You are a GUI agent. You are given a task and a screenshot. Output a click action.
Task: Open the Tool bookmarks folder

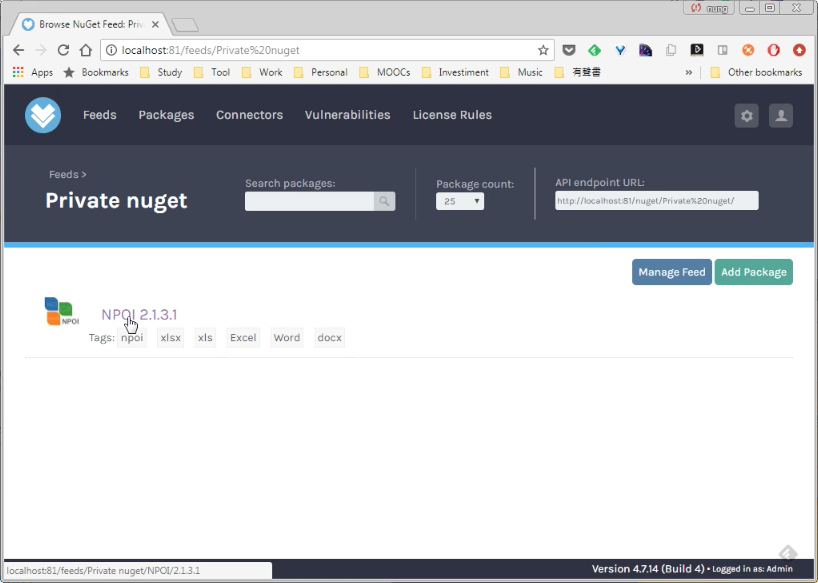pos(212,72)
